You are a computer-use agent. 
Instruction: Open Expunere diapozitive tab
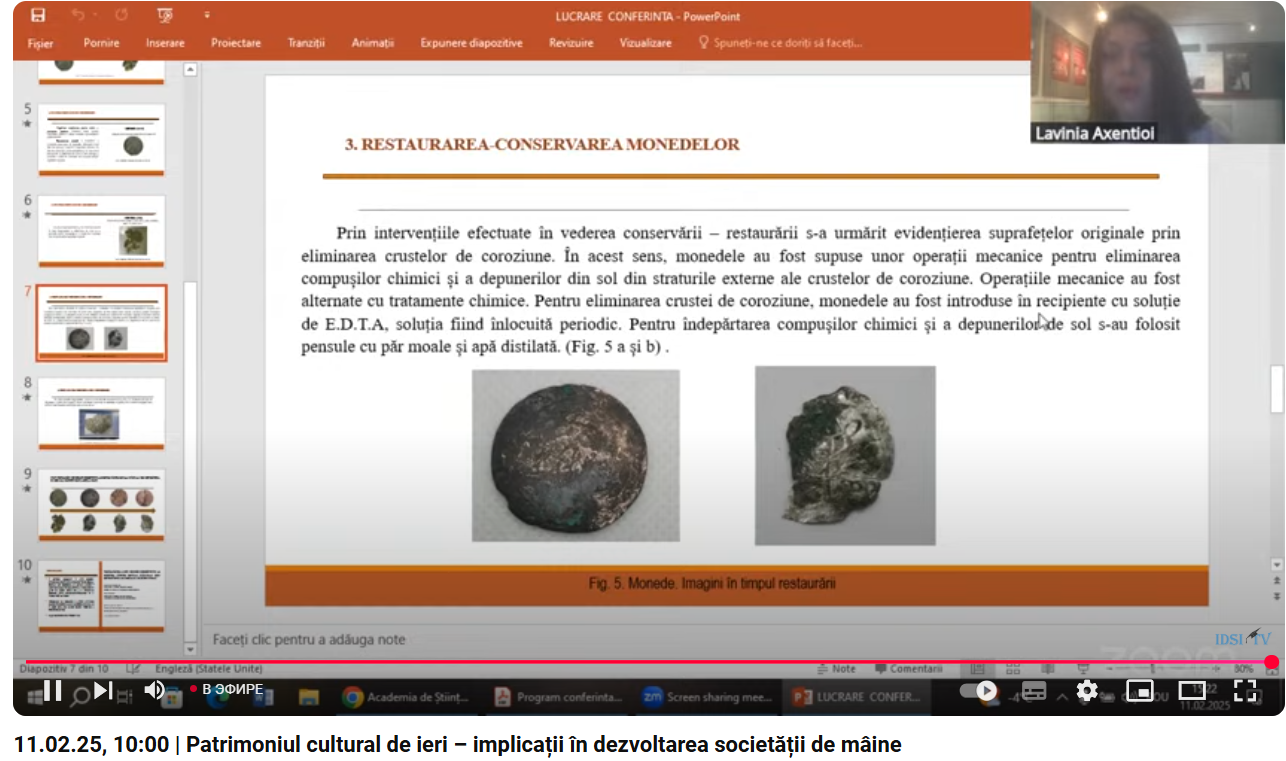[471, 43]
